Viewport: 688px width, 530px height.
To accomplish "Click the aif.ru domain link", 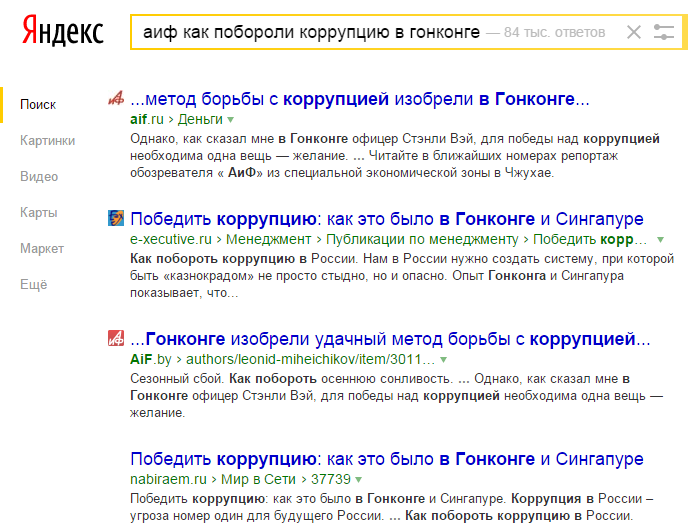I will (147, 119).
